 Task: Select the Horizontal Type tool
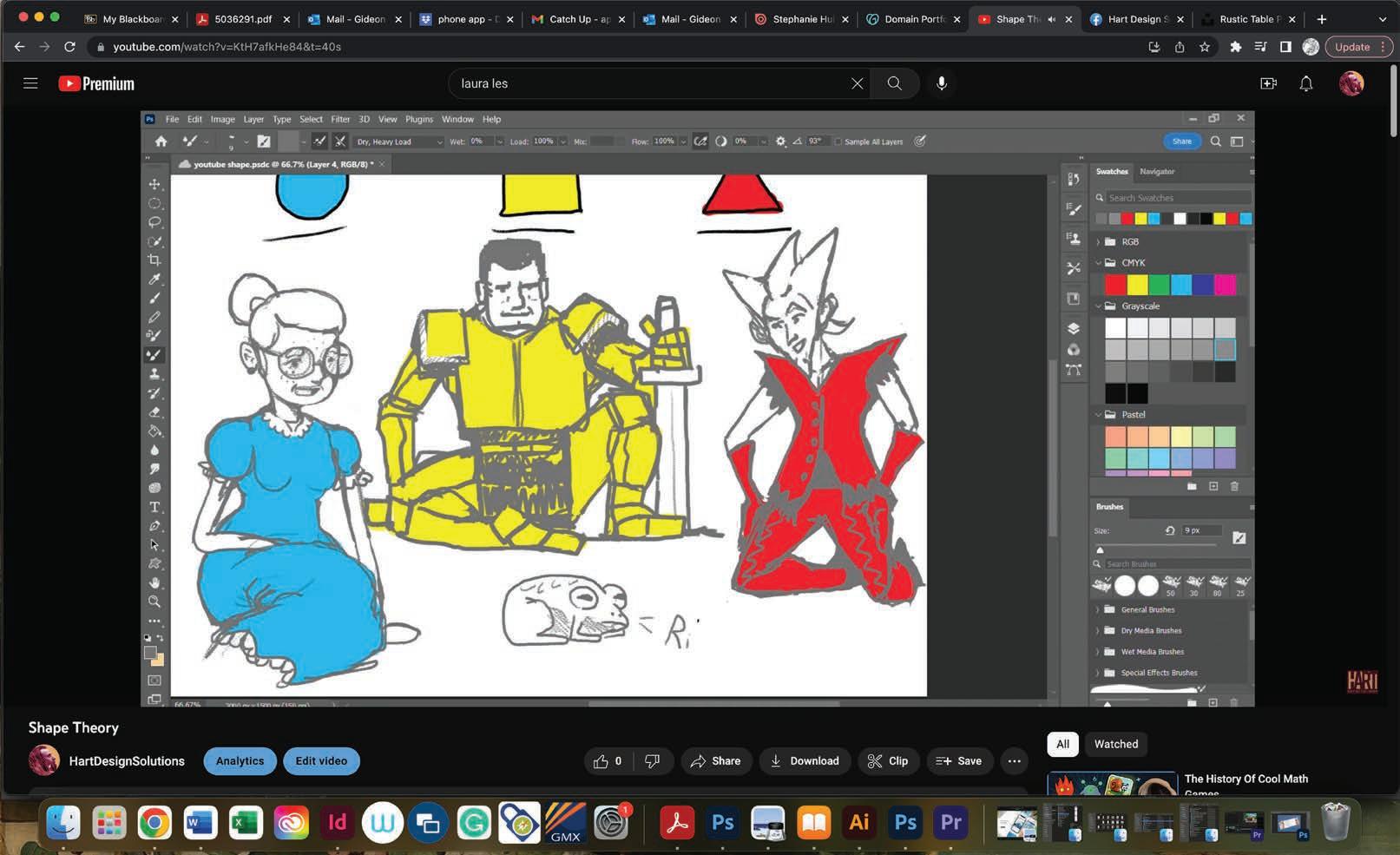154,507
